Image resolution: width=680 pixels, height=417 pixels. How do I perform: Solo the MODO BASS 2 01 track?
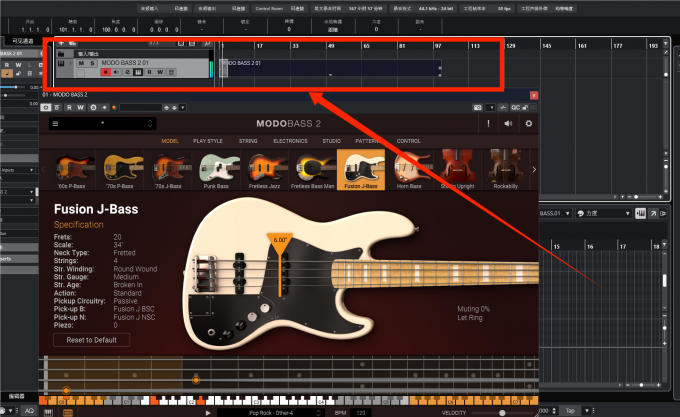(x=92, y=63)
